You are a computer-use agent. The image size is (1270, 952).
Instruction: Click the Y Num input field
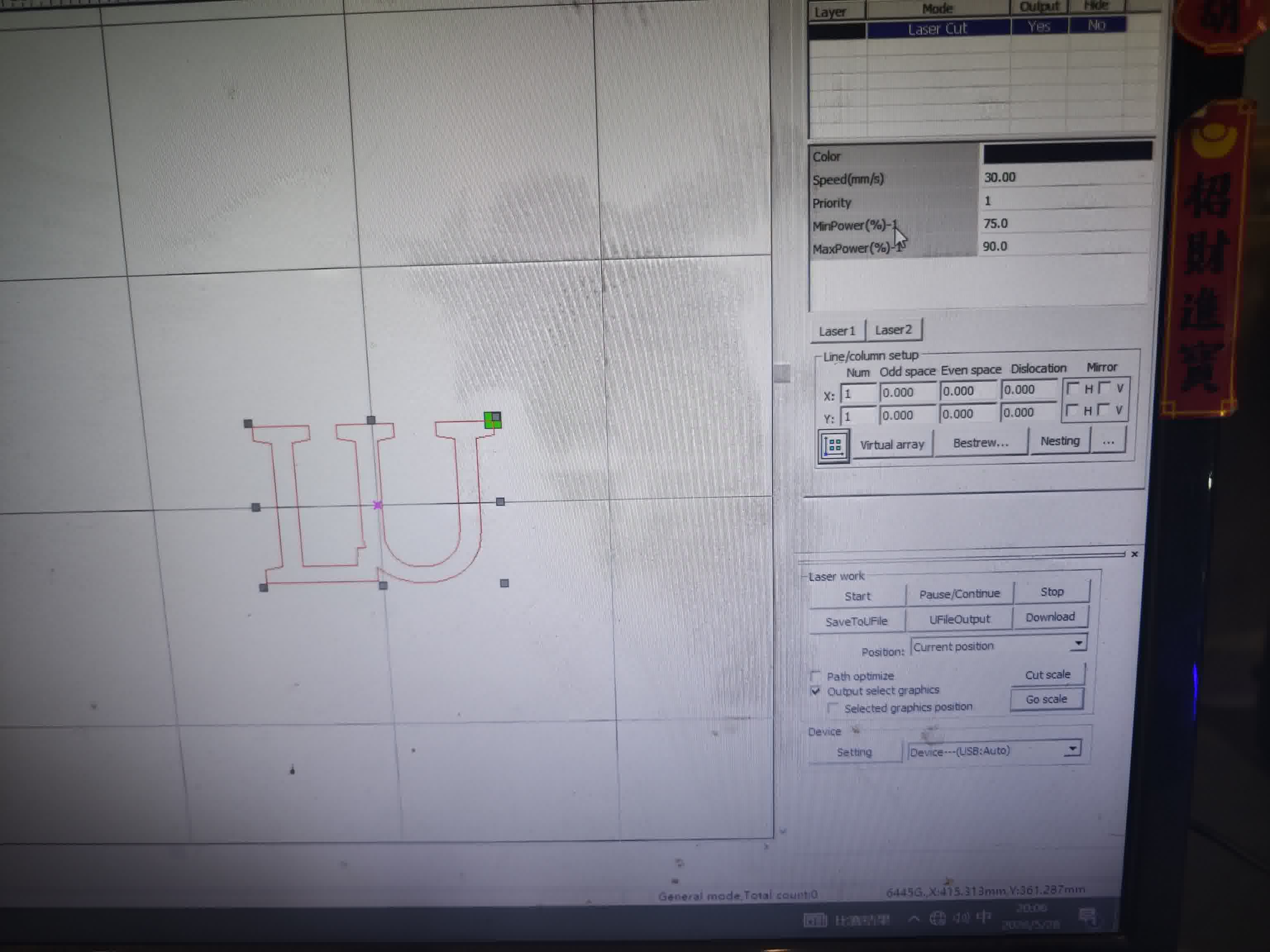(x=858, y=416)
